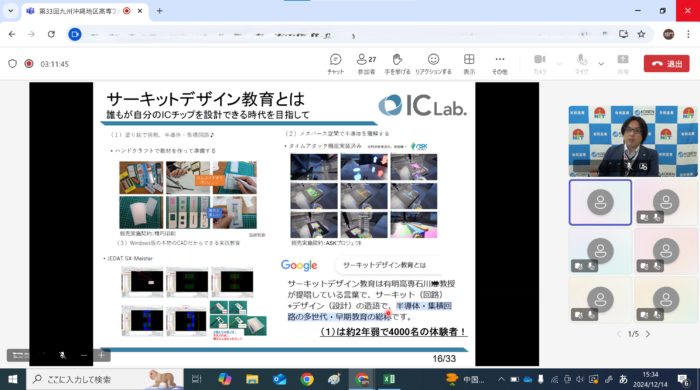
Task: Zoom in shared slide with plus button
Action: (101, 356)
